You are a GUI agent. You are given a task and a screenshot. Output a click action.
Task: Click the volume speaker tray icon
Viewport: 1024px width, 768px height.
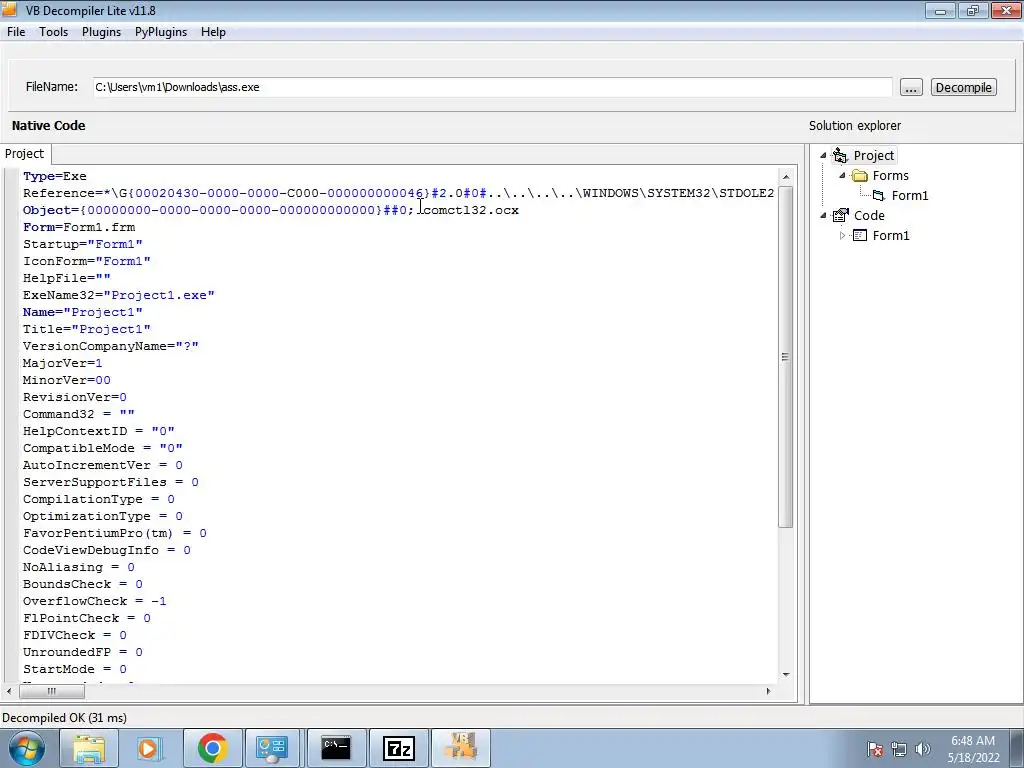point(923,749)
